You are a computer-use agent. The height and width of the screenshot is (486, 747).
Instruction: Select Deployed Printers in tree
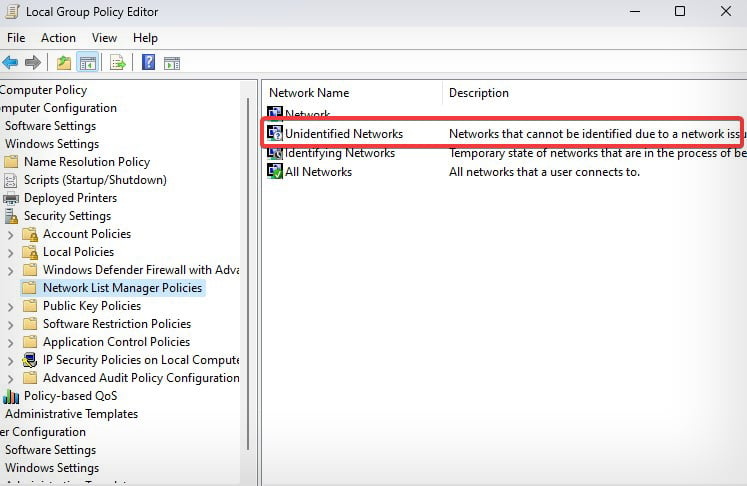click(71, 198)
